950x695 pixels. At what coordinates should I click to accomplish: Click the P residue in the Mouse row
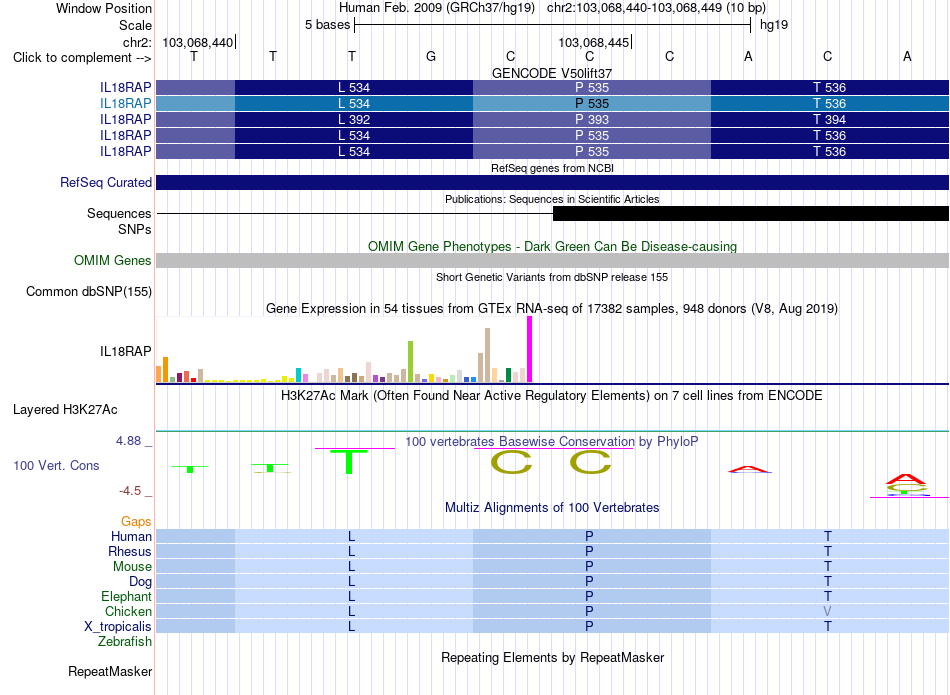(589, 567)
